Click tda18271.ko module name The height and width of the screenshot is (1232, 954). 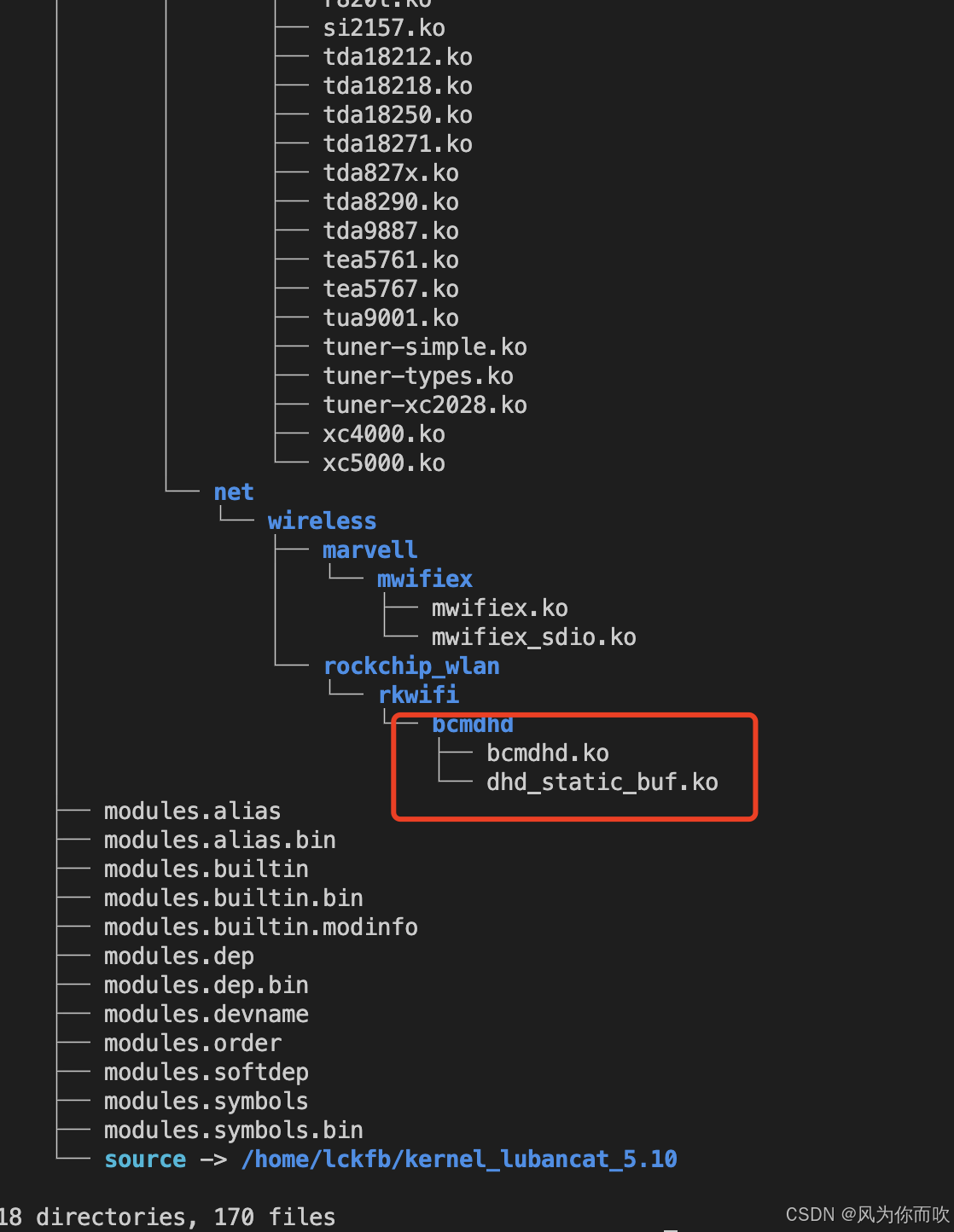(x=398, y=144)
